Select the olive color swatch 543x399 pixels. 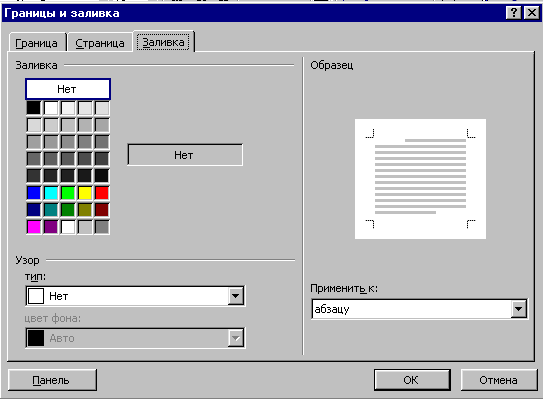(85, 210)
